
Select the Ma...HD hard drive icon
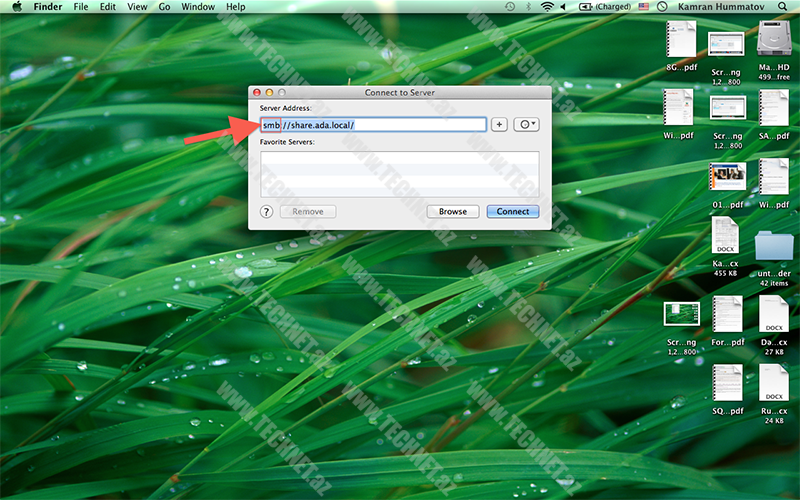(x=773, y=38)
